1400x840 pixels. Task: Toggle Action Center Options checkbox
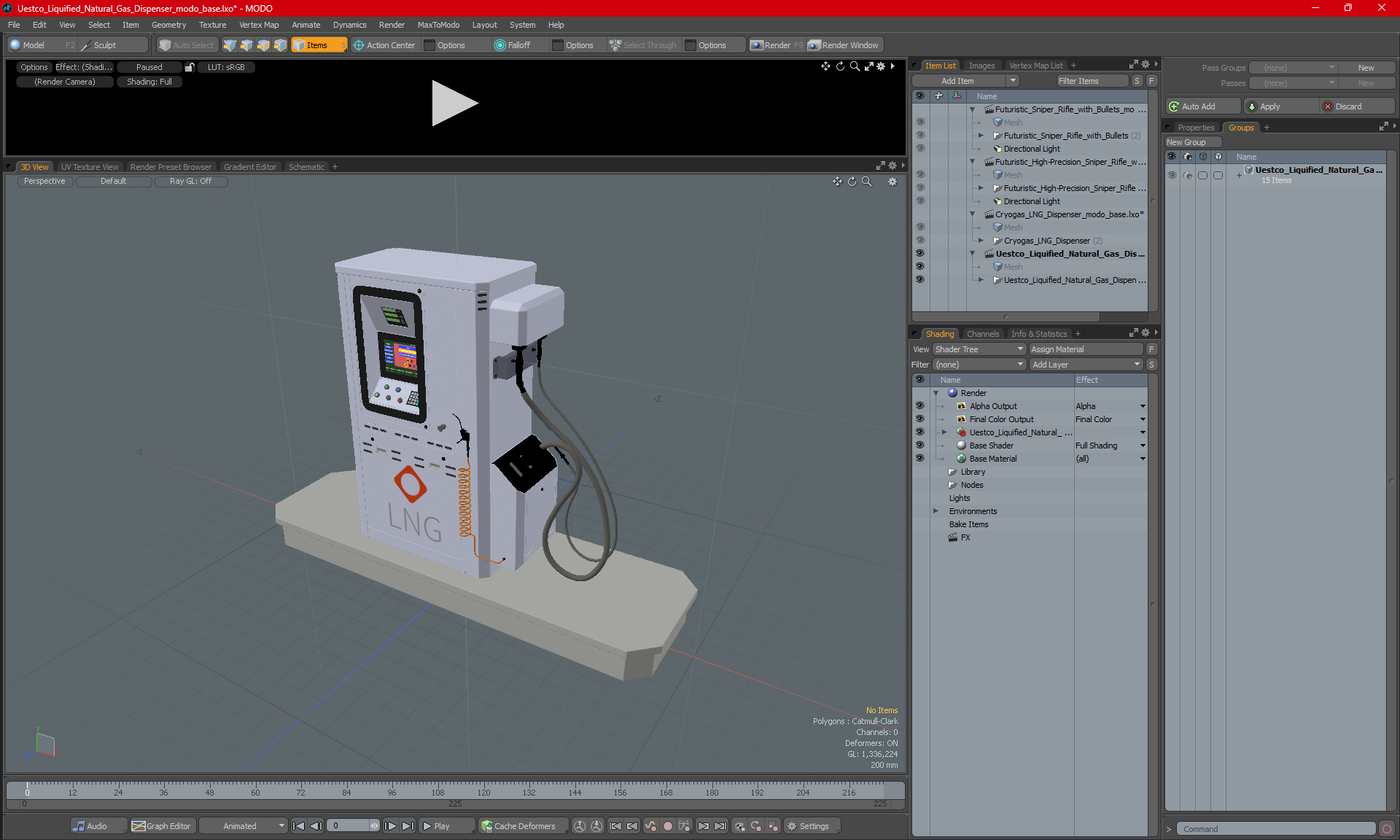point(429,45)
